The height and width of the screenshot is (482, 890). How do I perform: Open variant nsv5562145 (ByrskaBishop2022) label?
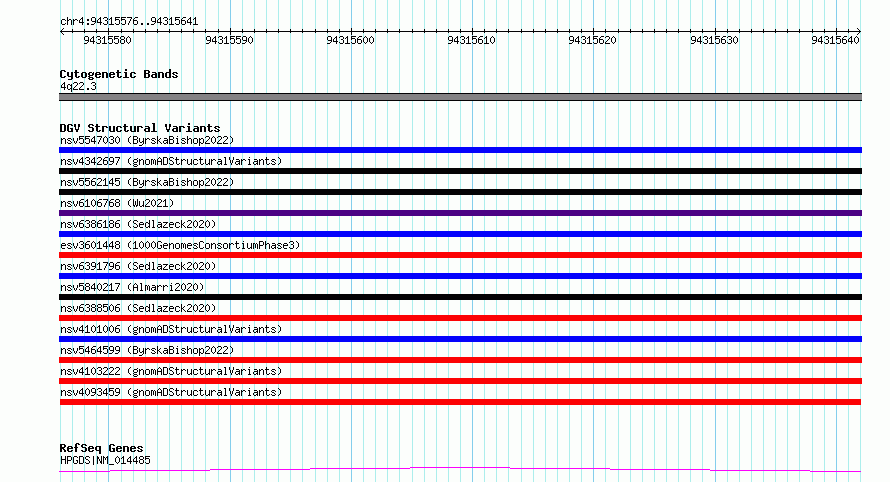[147, 182]
